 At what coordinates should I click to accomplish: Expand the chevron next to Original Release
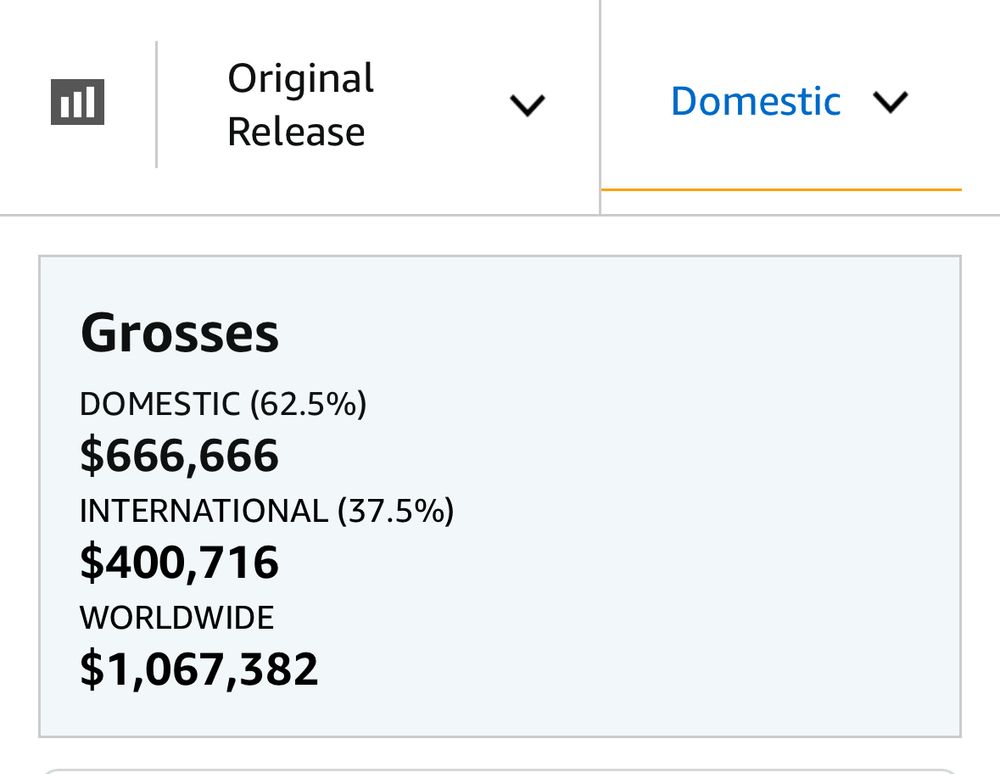click(527, 105)
